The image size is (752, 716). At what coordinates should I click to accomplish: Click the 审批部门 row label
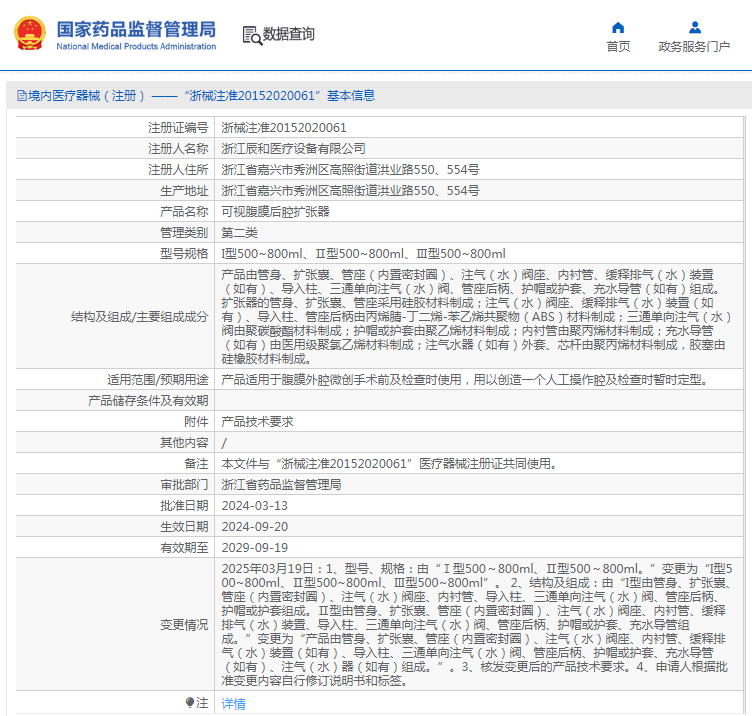tap(184, 485)
